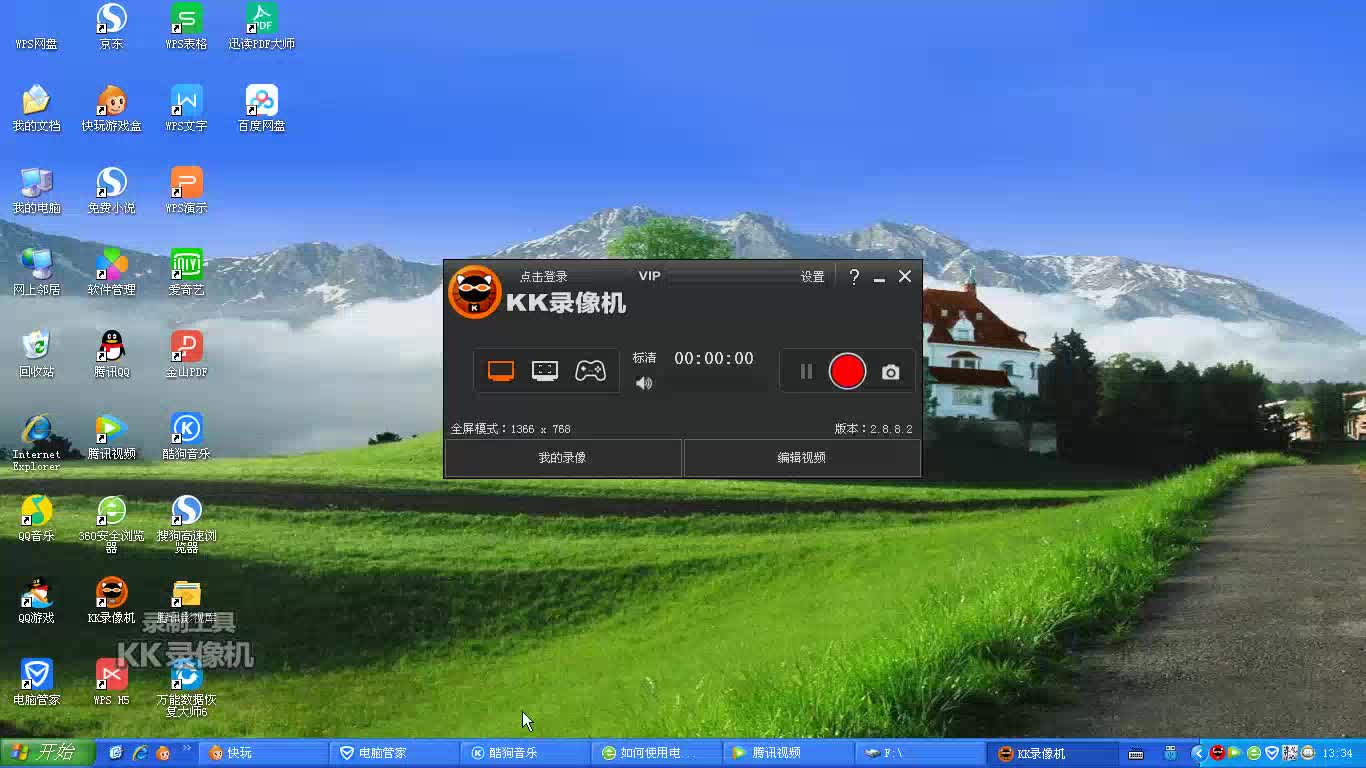Select 软件管理 desktop icon
The height and width of the screenshot is (768, 1366).
(111, 273)
